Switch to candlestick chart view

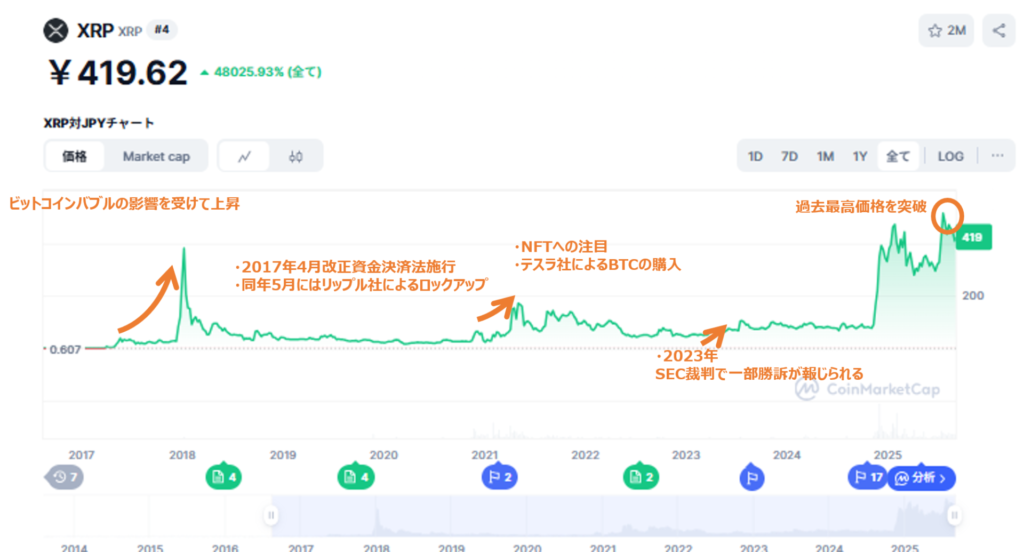coord(295,156)
